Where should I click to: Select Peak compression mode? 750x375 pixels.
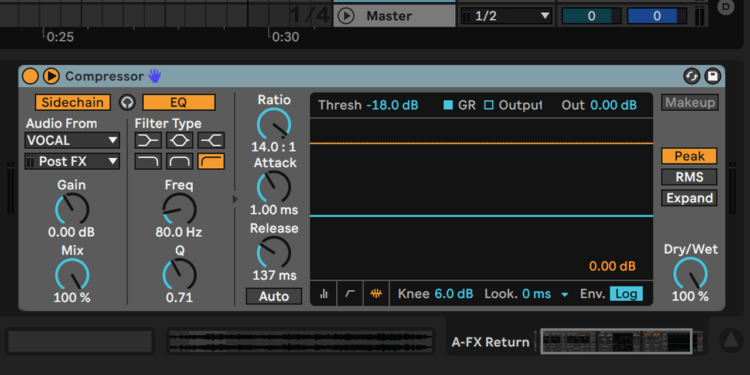tap(689, 156)
